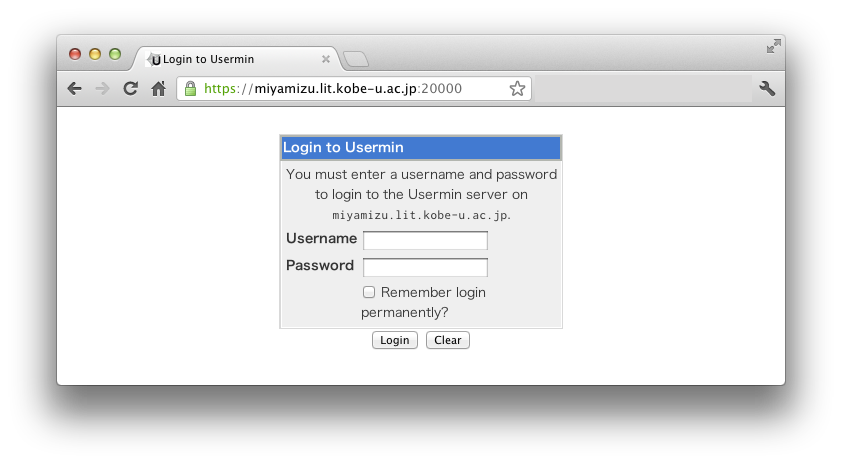Enter fullscreen with the expand arrows icon
The image size is (842, 464).
774,46
